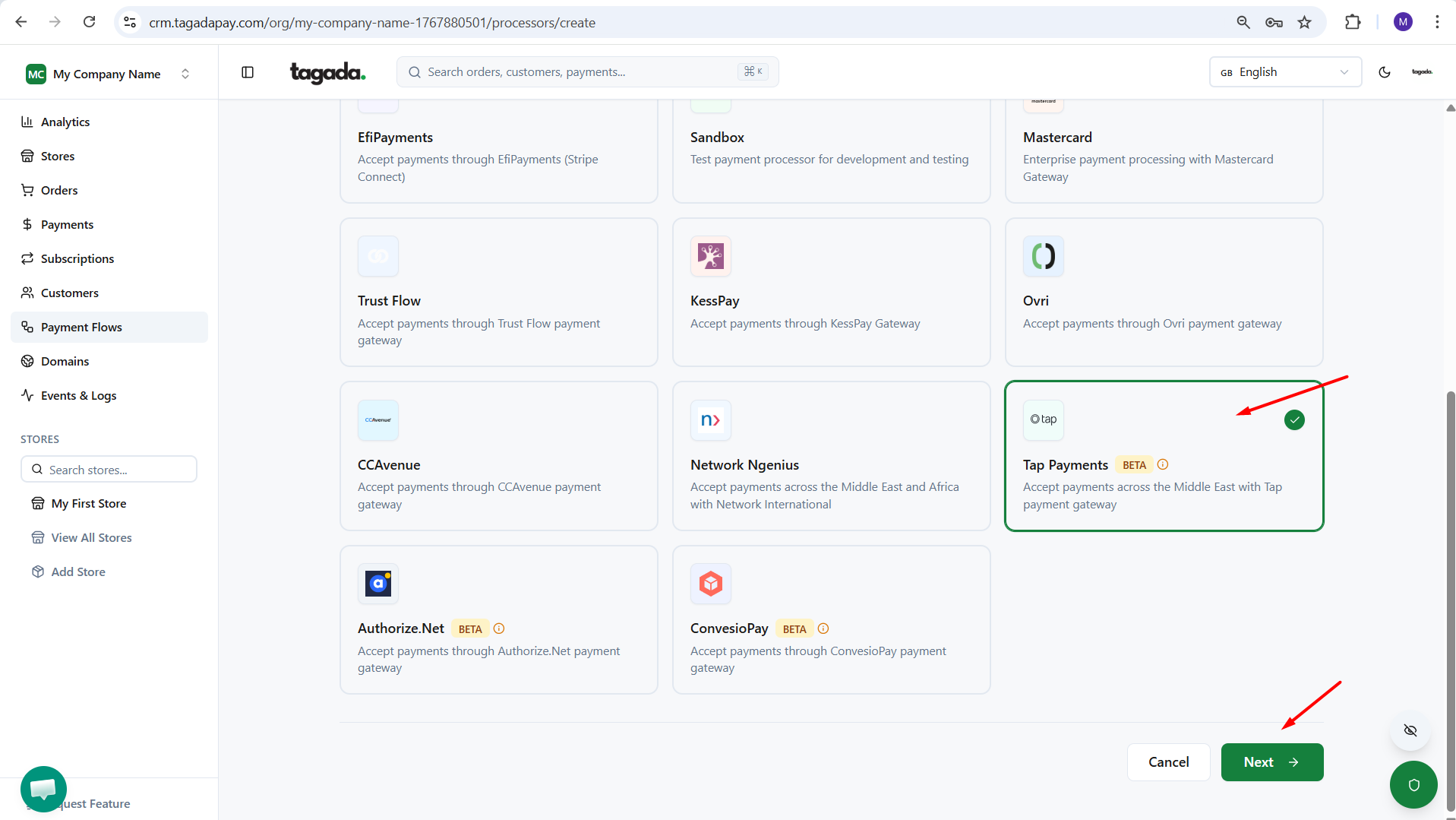Toggle the crossed-eye visibility button
Viewport: 1456px width, 820px height.
(x=1410, y=730)
